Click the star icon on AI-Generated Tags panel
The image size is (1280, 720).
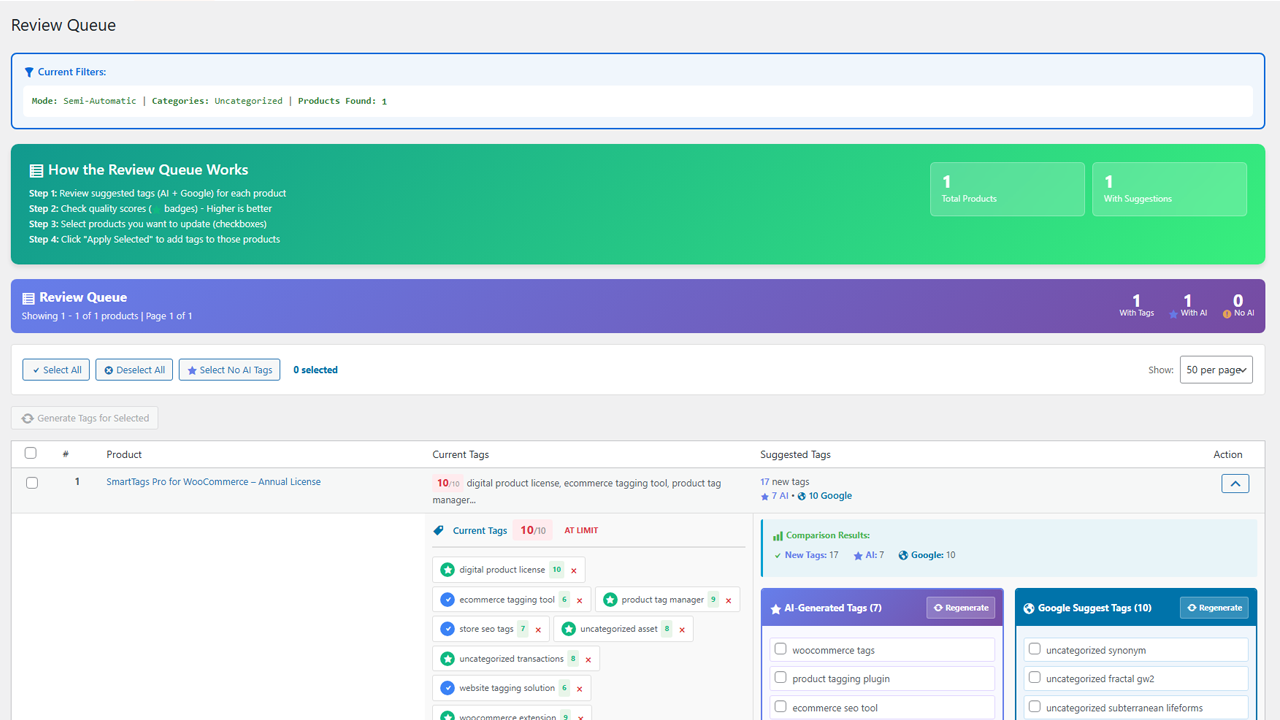[777, 607]
